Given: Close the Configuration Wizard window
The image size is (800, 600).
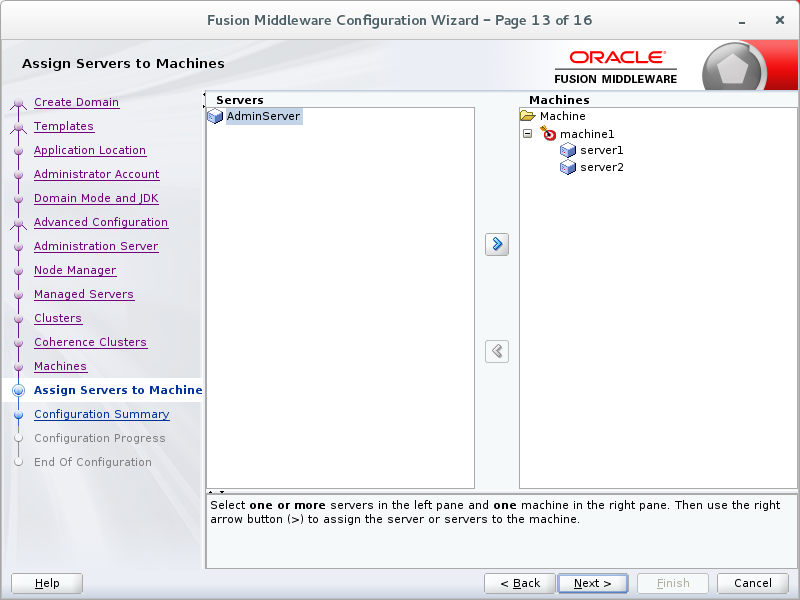Looking at the screenshot, I should (x=780, y=20).
